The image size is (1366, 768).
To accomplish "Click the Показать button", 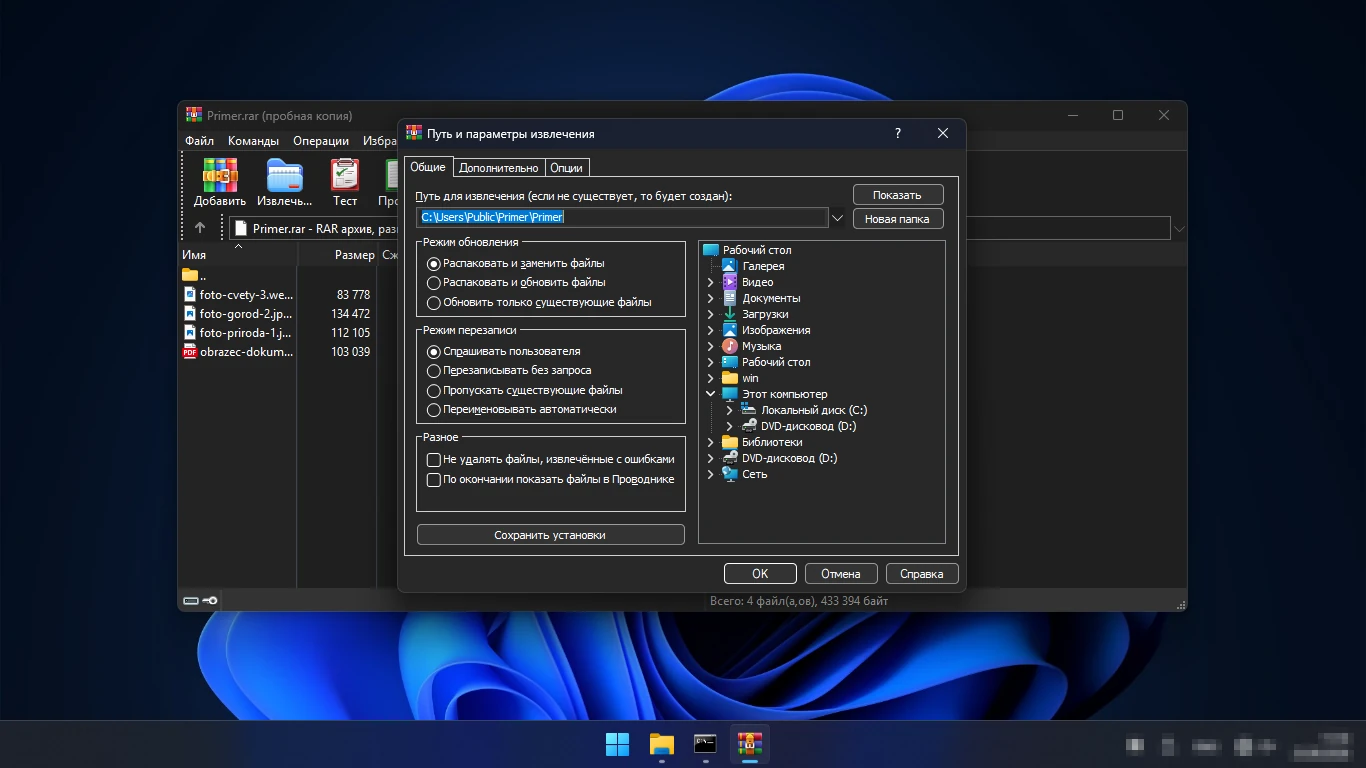I will point(898,195).
